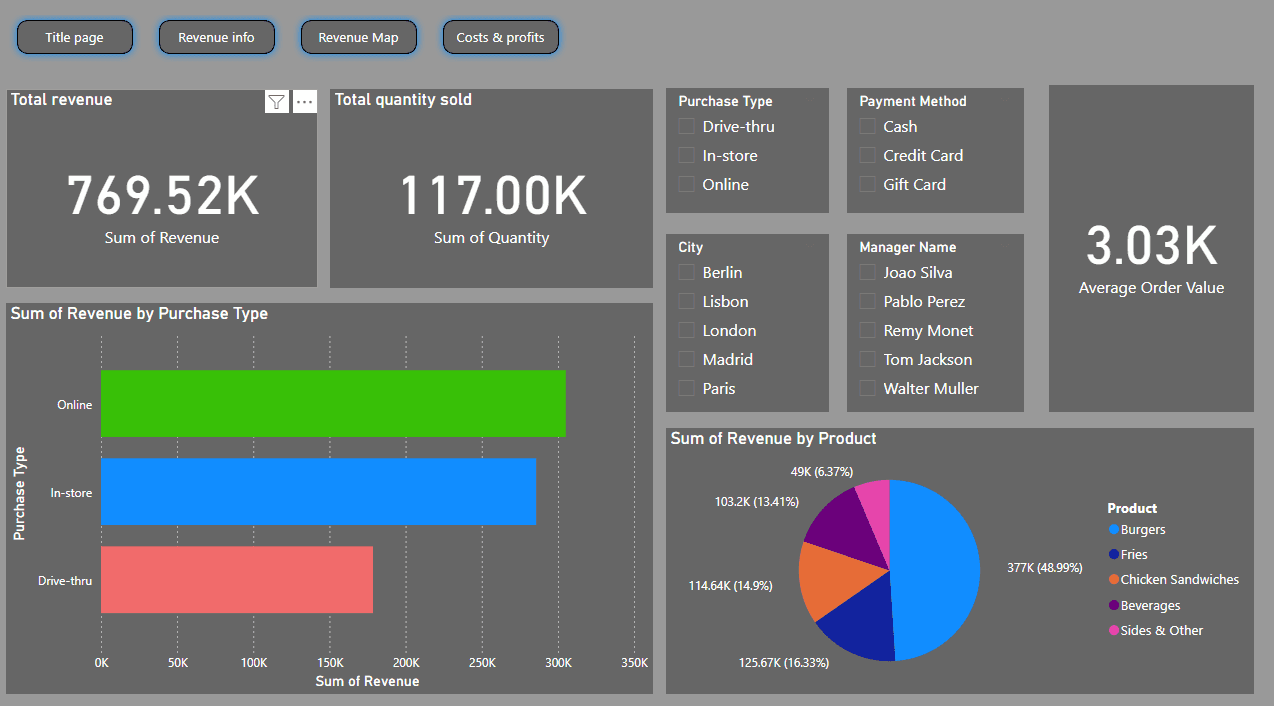Select Walter Muller in Manager Name slicer
1274x706 pixels.
click(867, 388)
